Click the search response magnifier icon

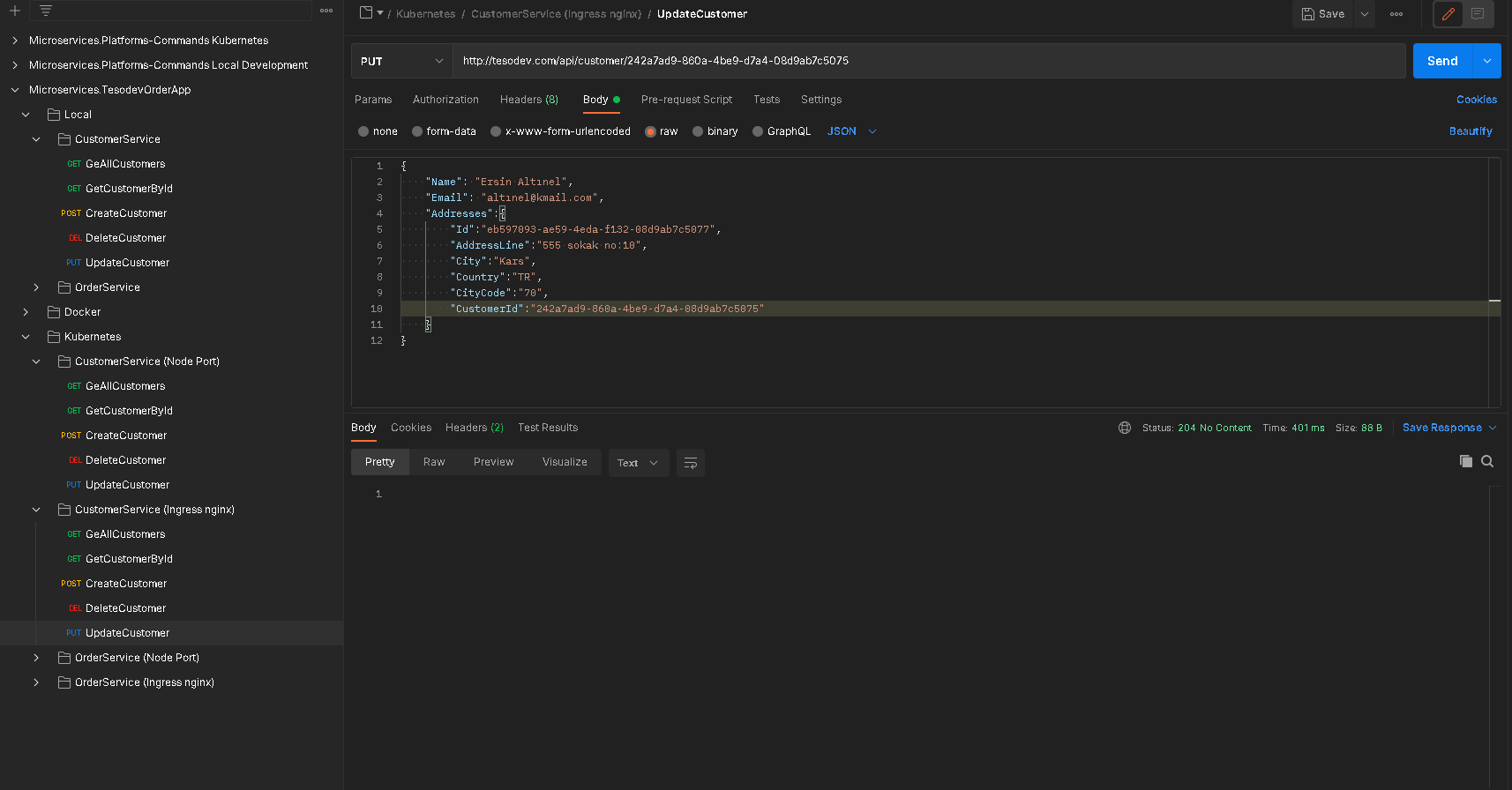pos(1487,461)
